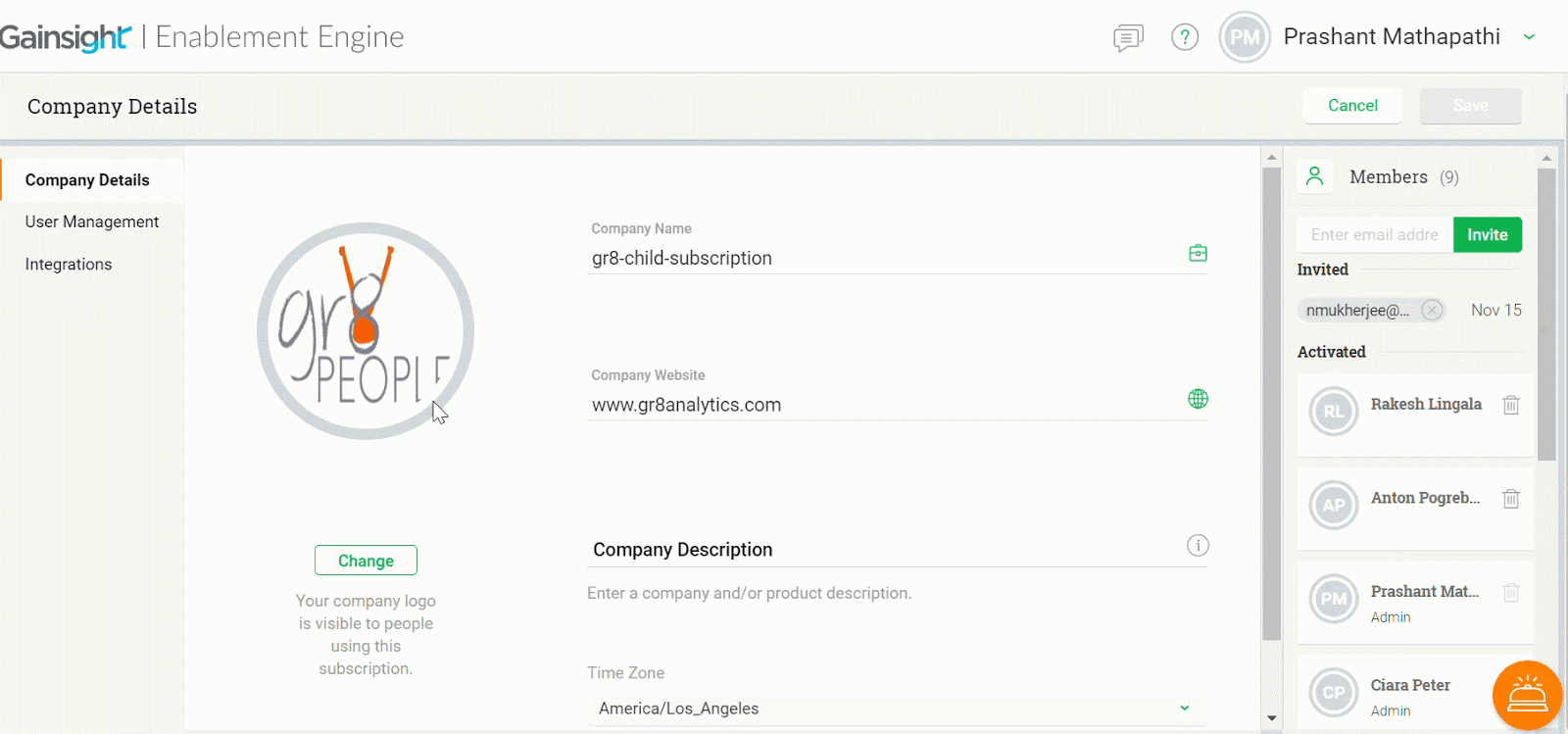The image size is (1568, 734).
Task: Click the orange bell floating button
Action: 1527,696
